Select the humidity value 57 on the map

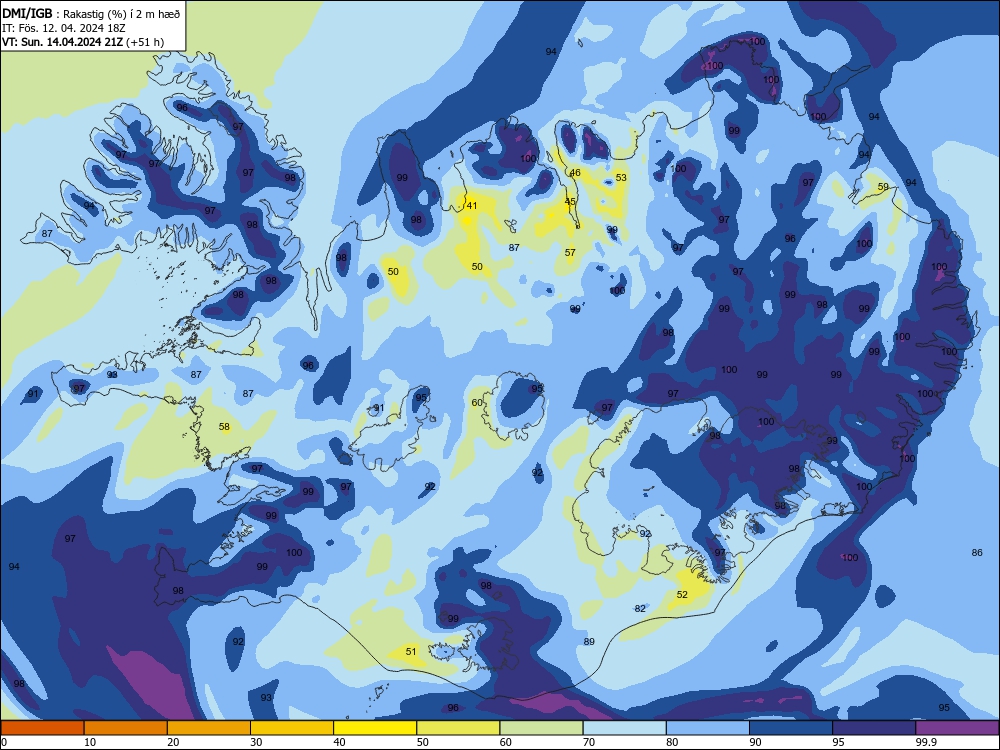570,253
